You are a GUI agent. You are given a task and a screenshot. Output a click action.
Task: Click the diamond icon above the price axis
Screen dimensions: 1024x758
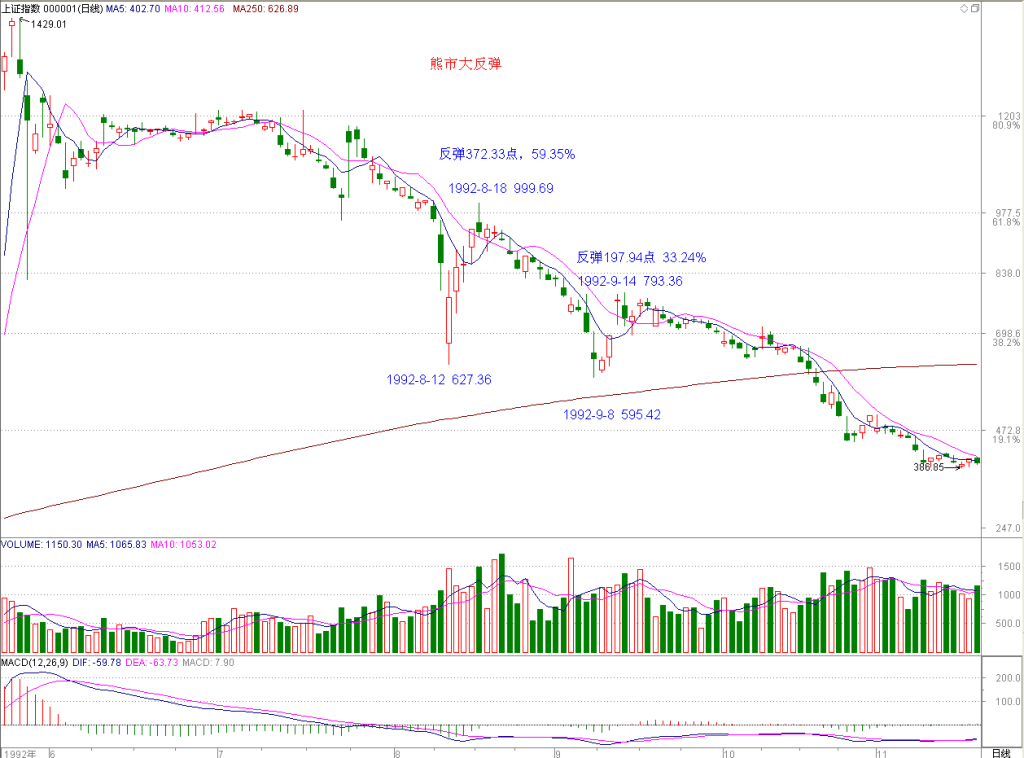pyautogui.click(x=964, y=8)
